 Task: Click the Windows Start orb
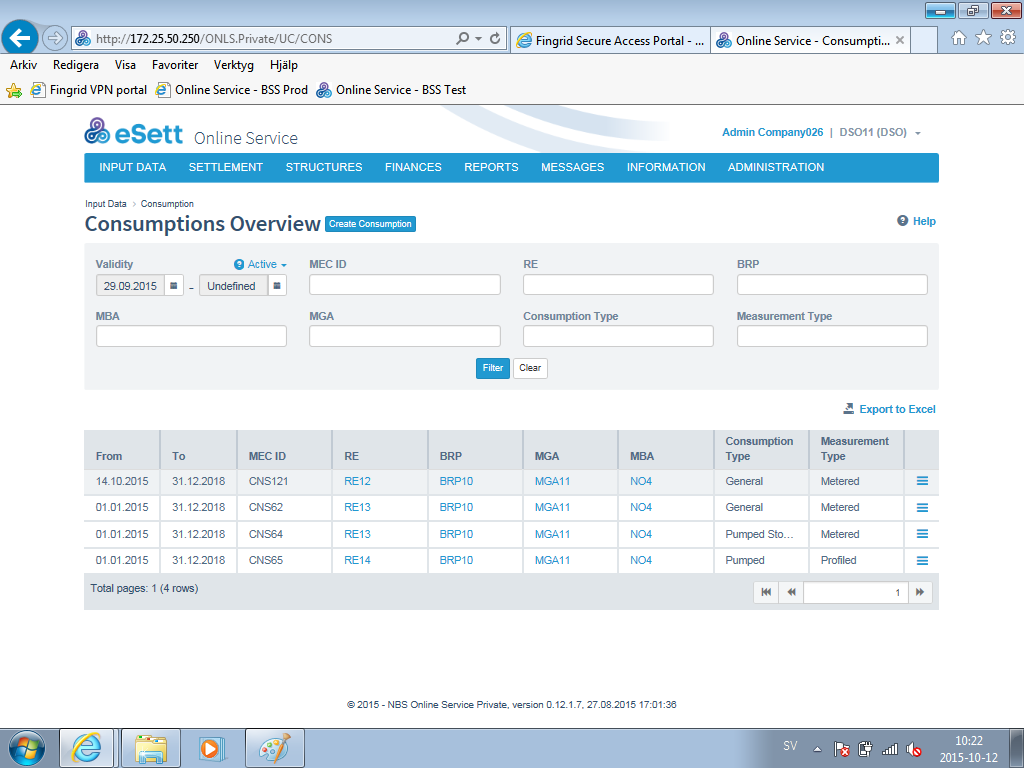point(27,748)
